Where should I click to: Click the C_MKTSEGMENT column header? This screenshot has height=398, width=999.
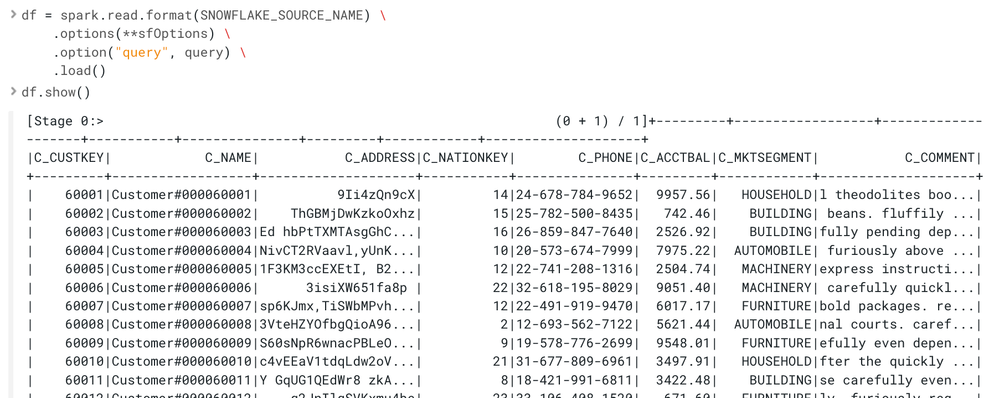tap(765, 158)
